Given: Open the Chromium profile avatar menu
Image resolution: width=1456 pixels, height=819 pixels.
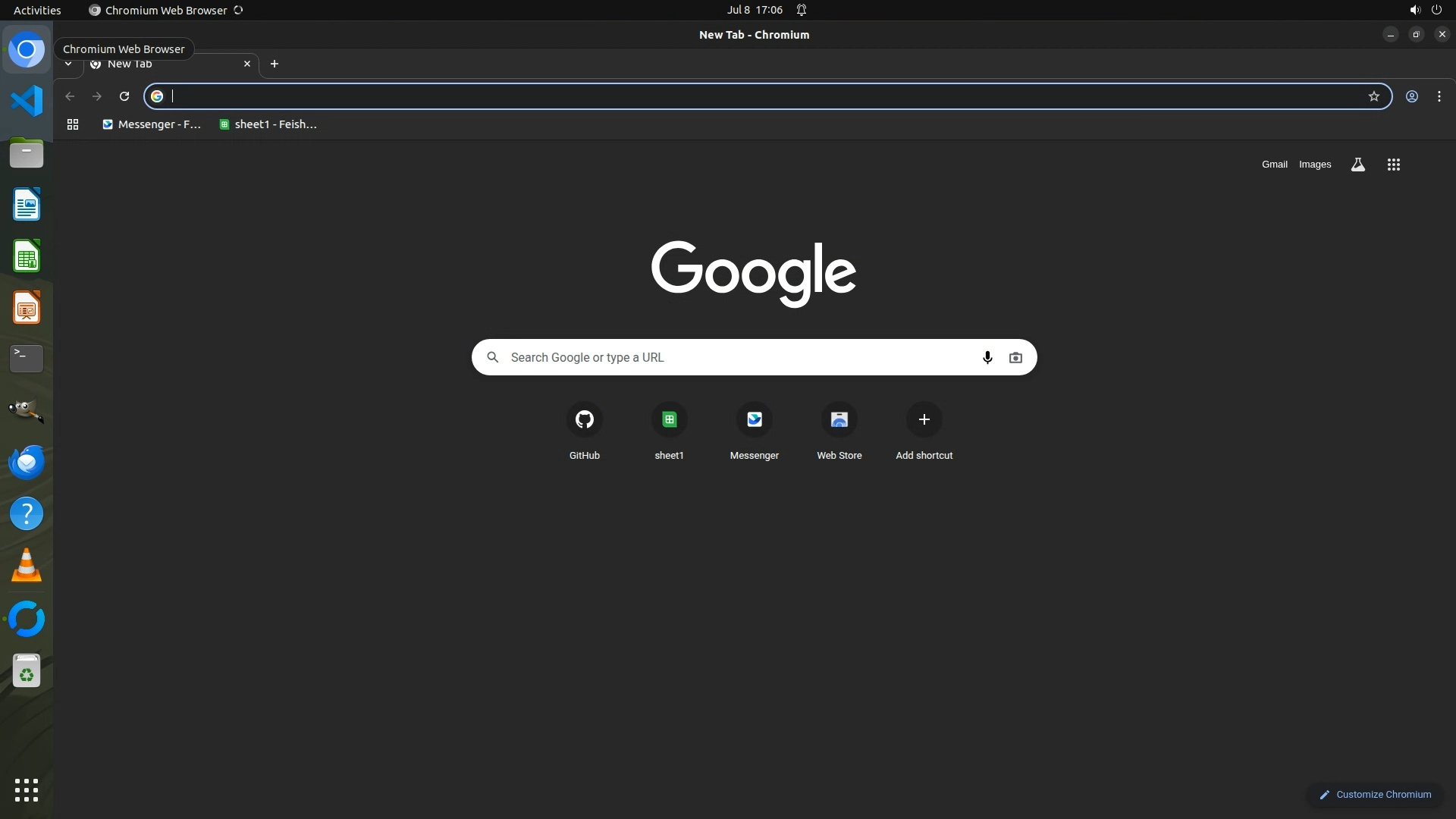Looking at the screenshot, I should coord(1411,96).
